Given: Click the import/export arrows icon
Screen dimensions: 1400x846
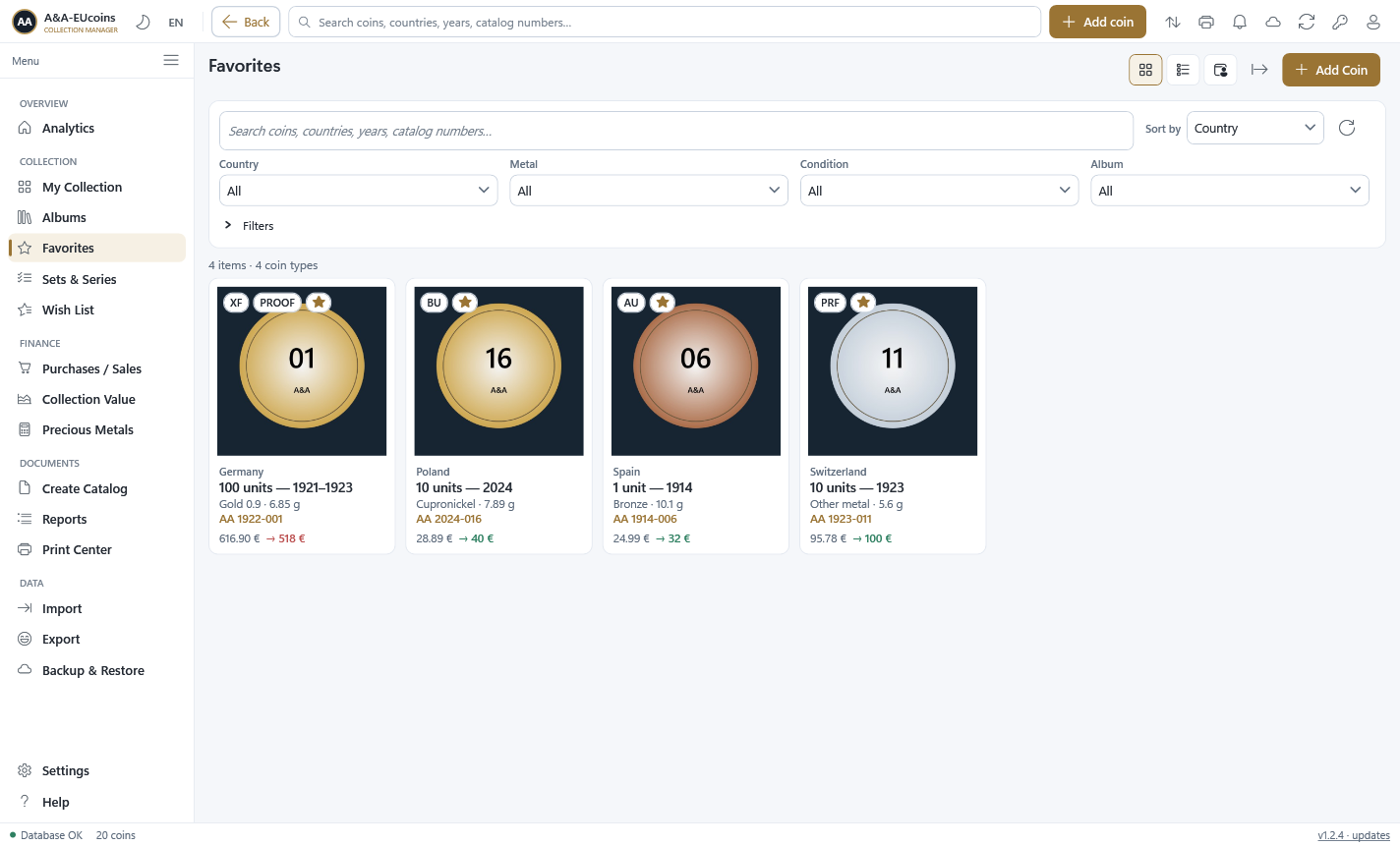Looking at the screenshot, I should [x=1173, y=22].
